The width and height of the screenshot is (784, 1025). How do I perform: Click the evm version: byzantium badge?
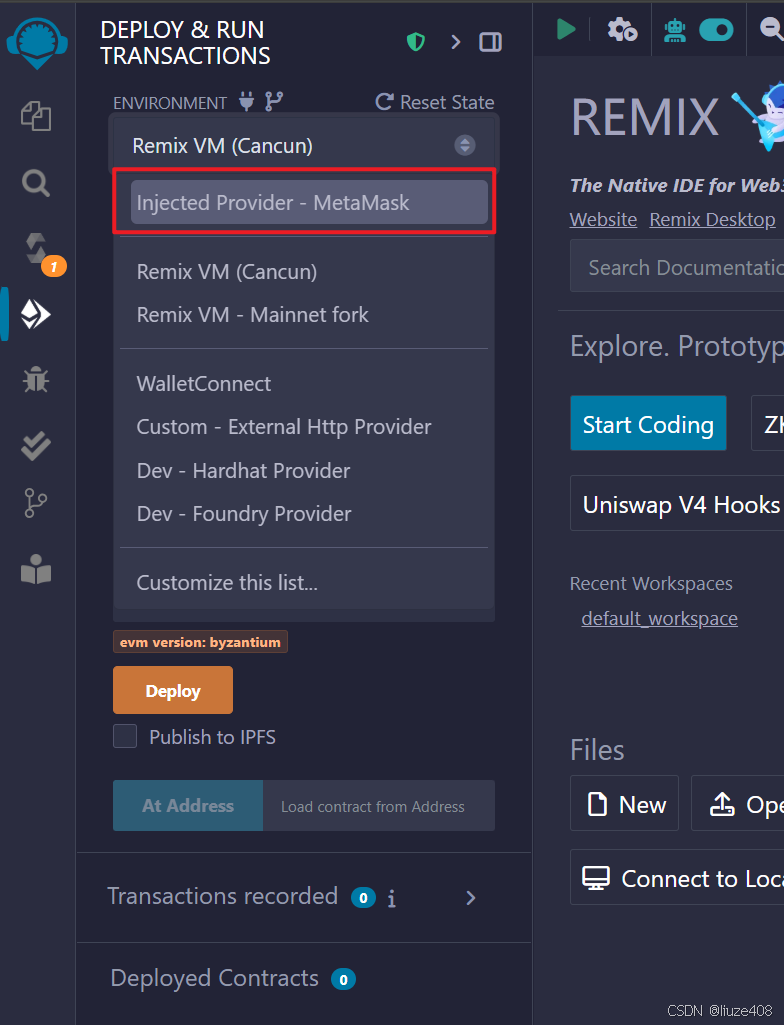[x=200, y=642]
